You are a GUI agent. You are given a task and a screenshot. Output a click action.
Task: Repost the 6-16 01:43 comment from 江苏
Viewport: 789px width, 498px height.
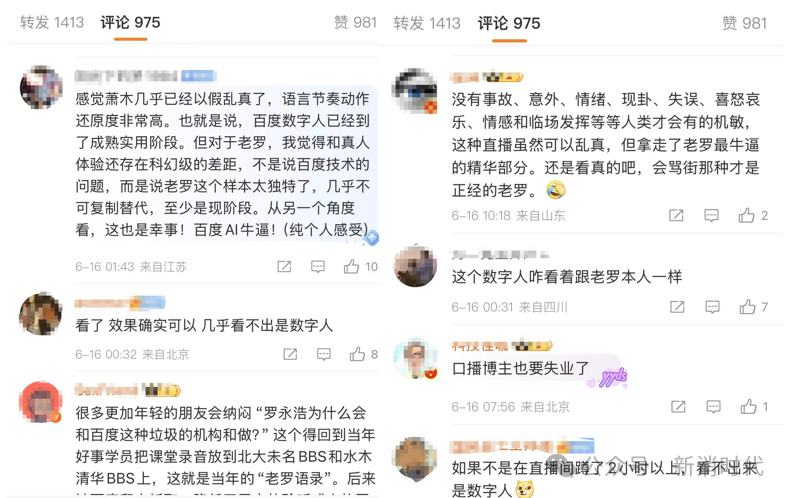[284, 267]
